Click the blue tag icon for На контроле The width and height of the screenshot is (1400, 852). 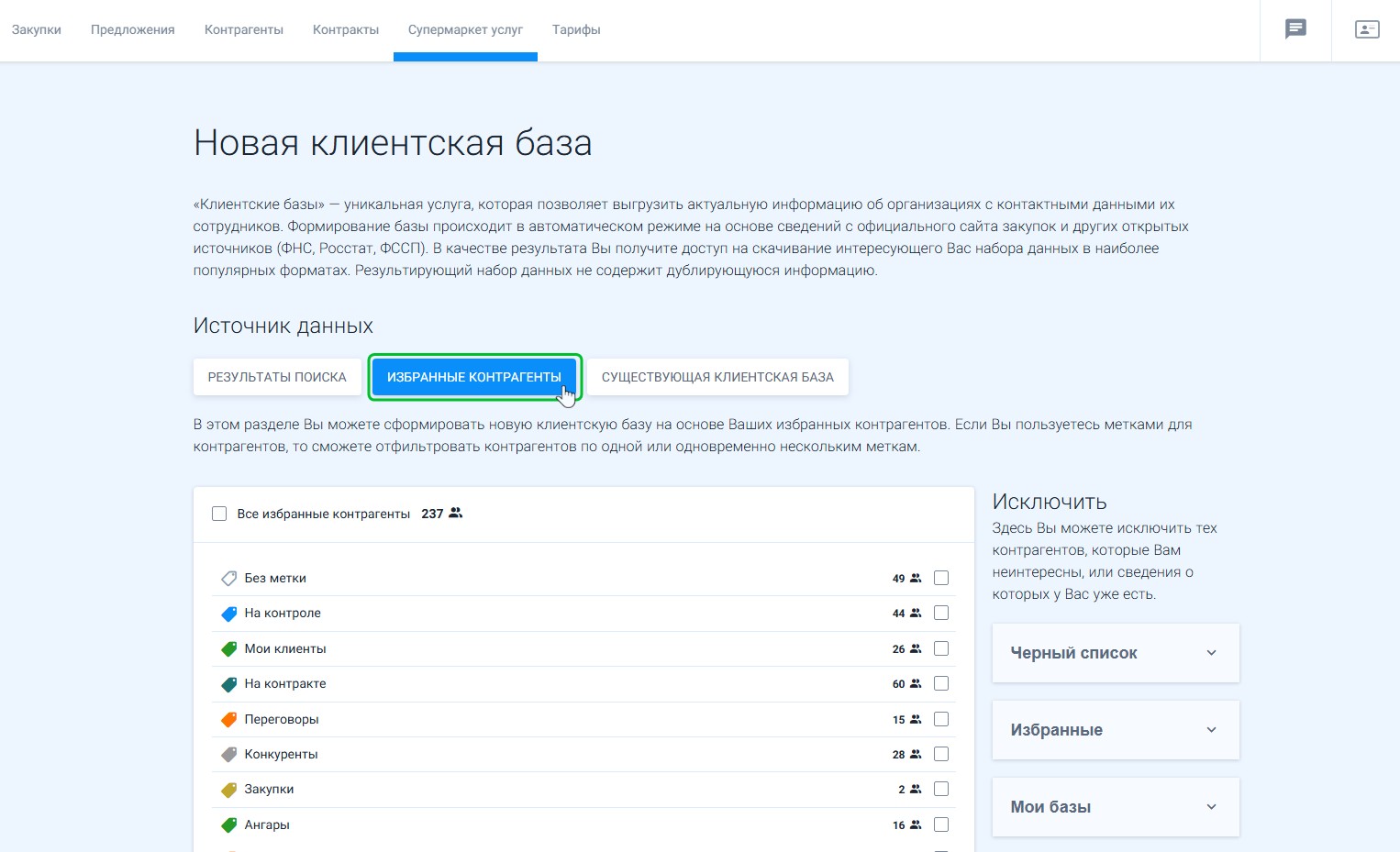point(229,614)
